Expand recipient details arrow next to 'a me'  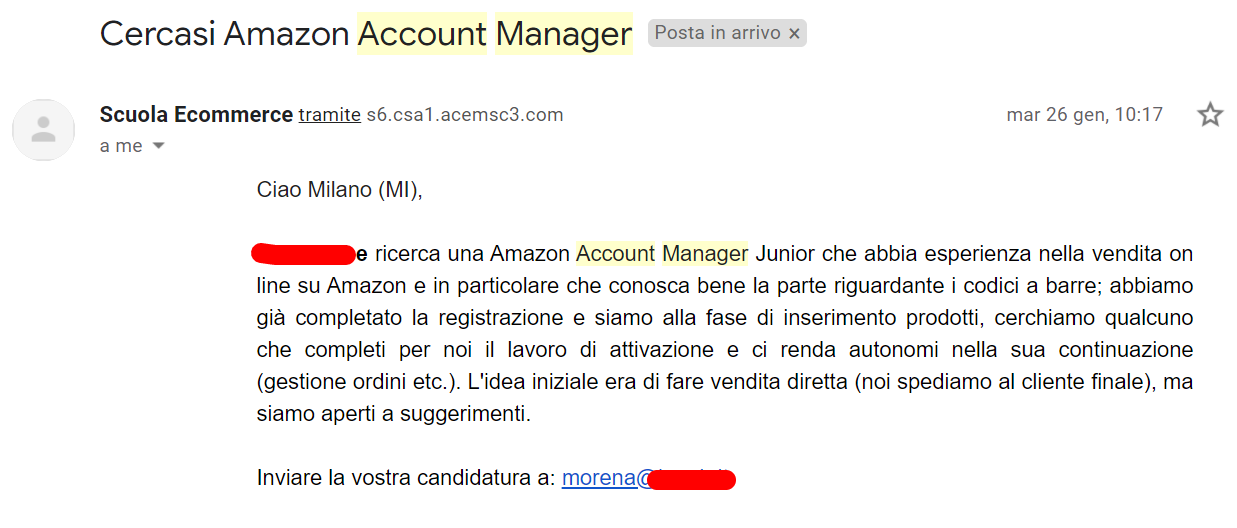click(158, 146)
